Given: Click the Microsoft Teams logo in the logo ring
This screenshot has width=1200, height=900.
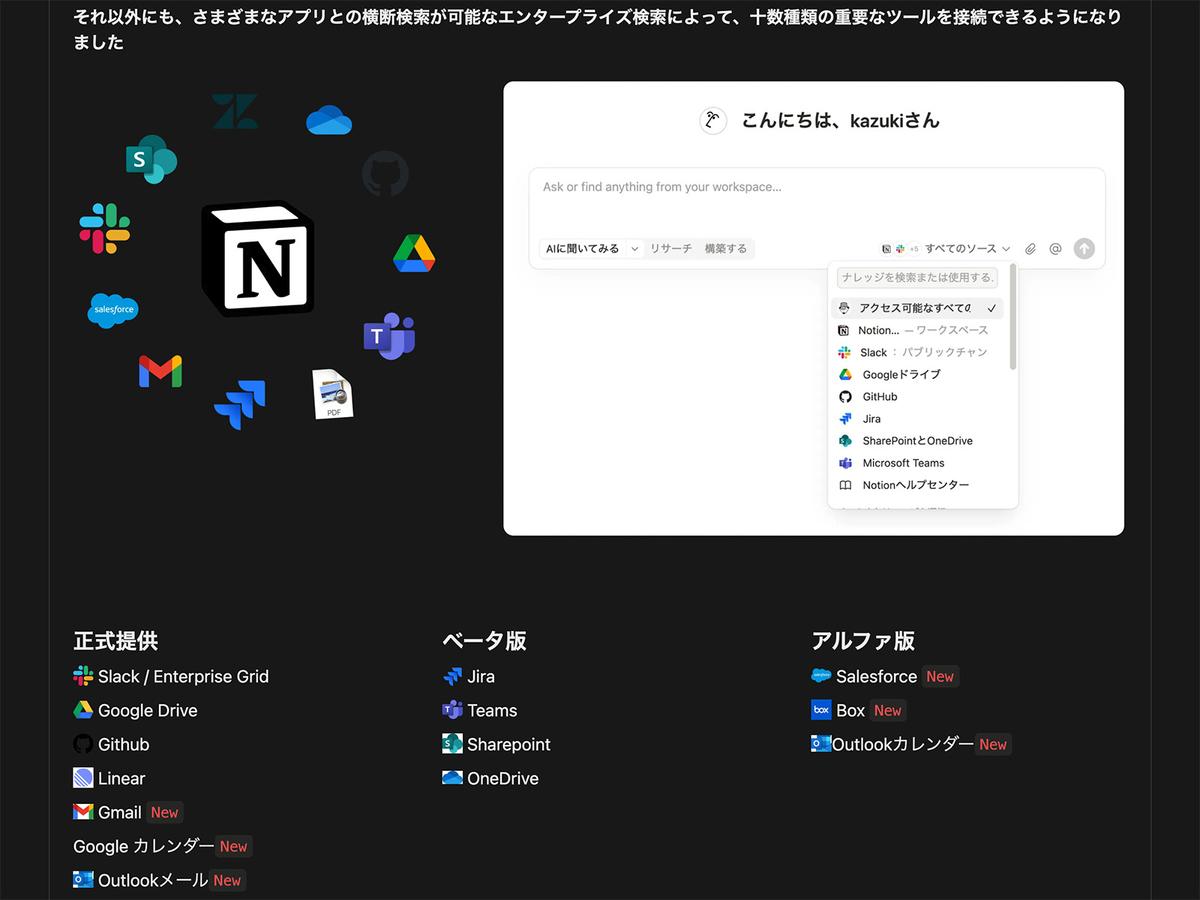Looking at the screenshot, I should [x=389, y=336].
